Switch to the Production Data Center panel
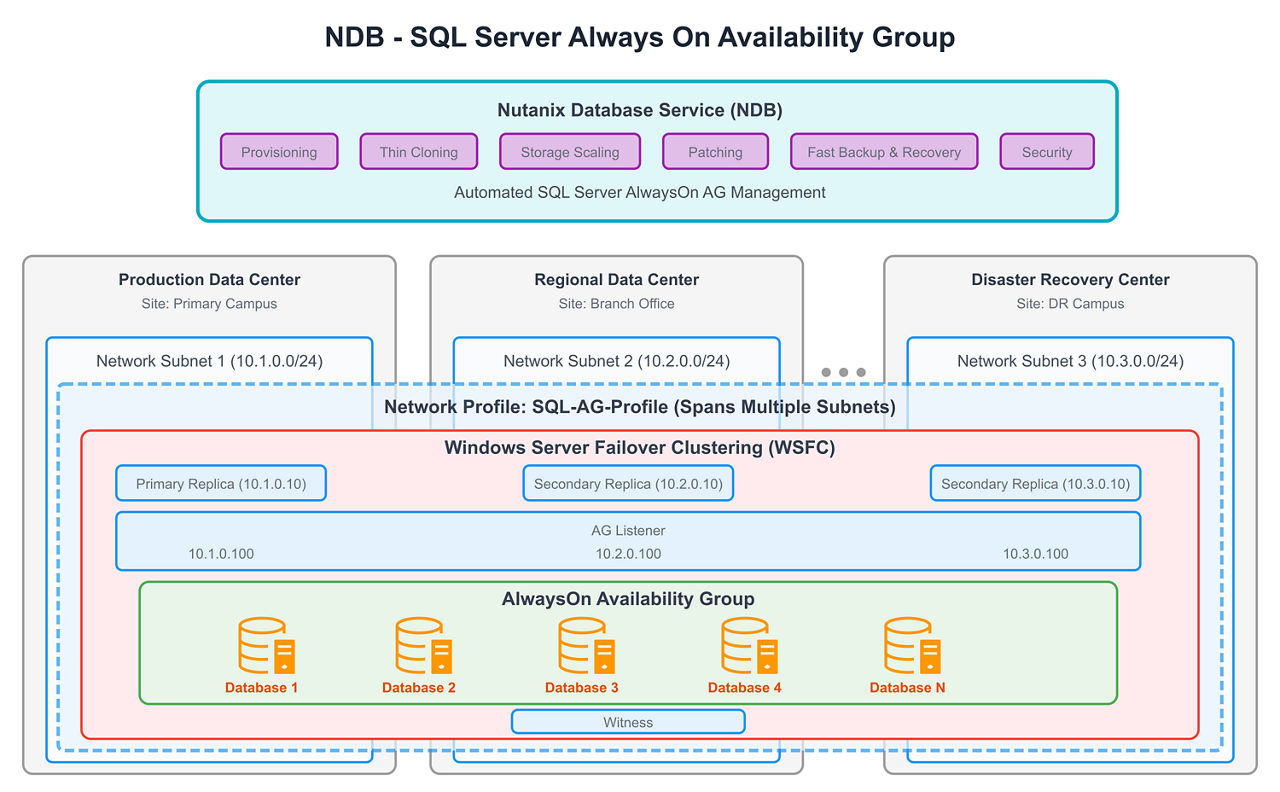 [x=209, y=280]
